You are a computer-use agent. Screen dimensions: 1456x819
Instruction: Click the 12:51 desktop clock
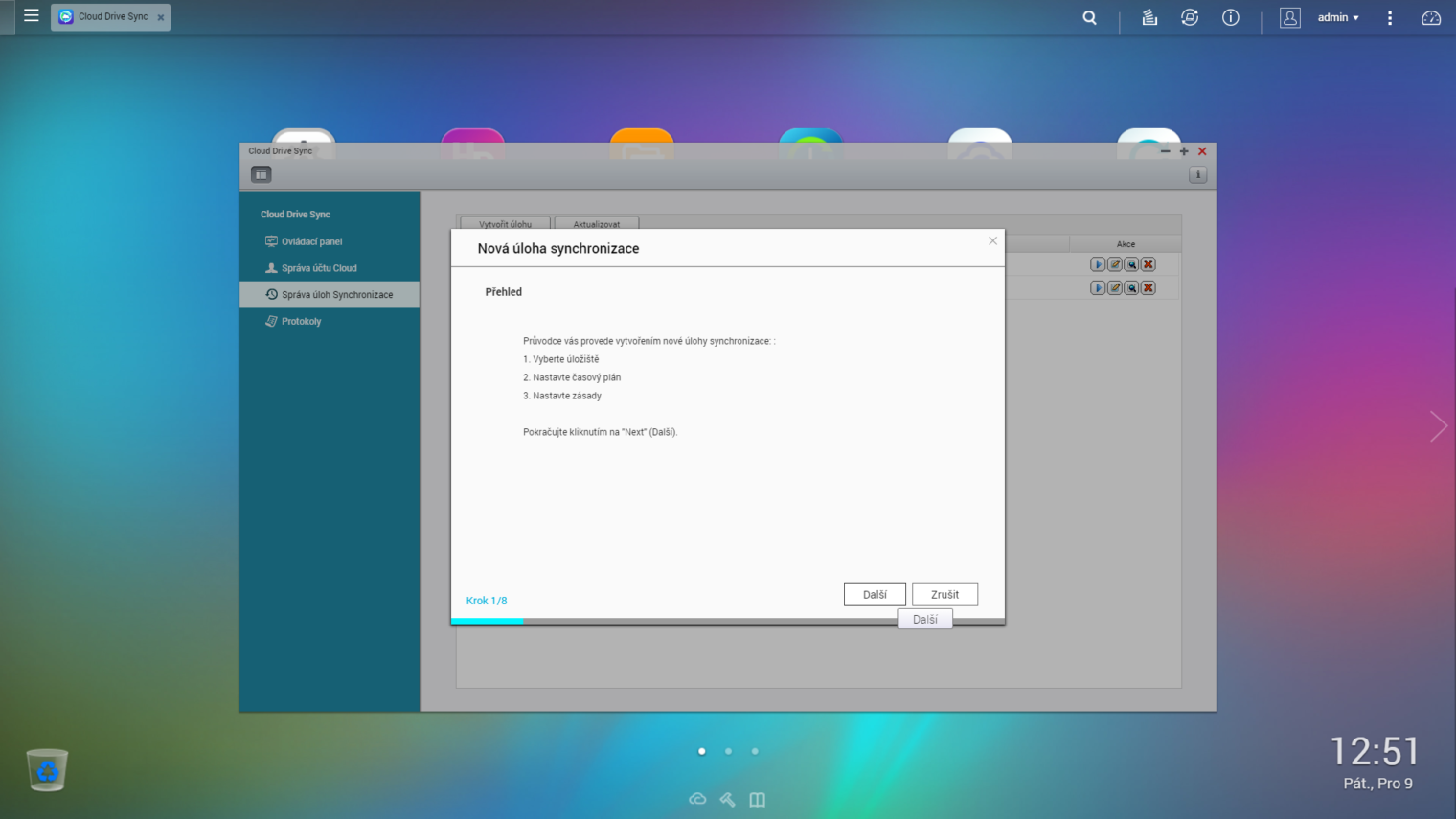click(x=1375, y=751)
